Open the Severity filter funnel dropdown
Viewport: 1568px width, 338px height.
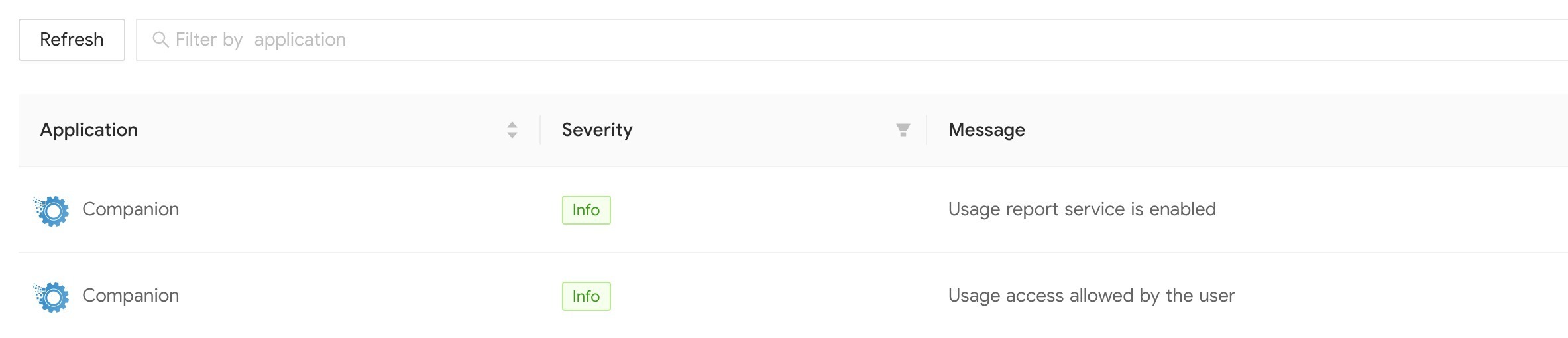click(x=903, y=130)
